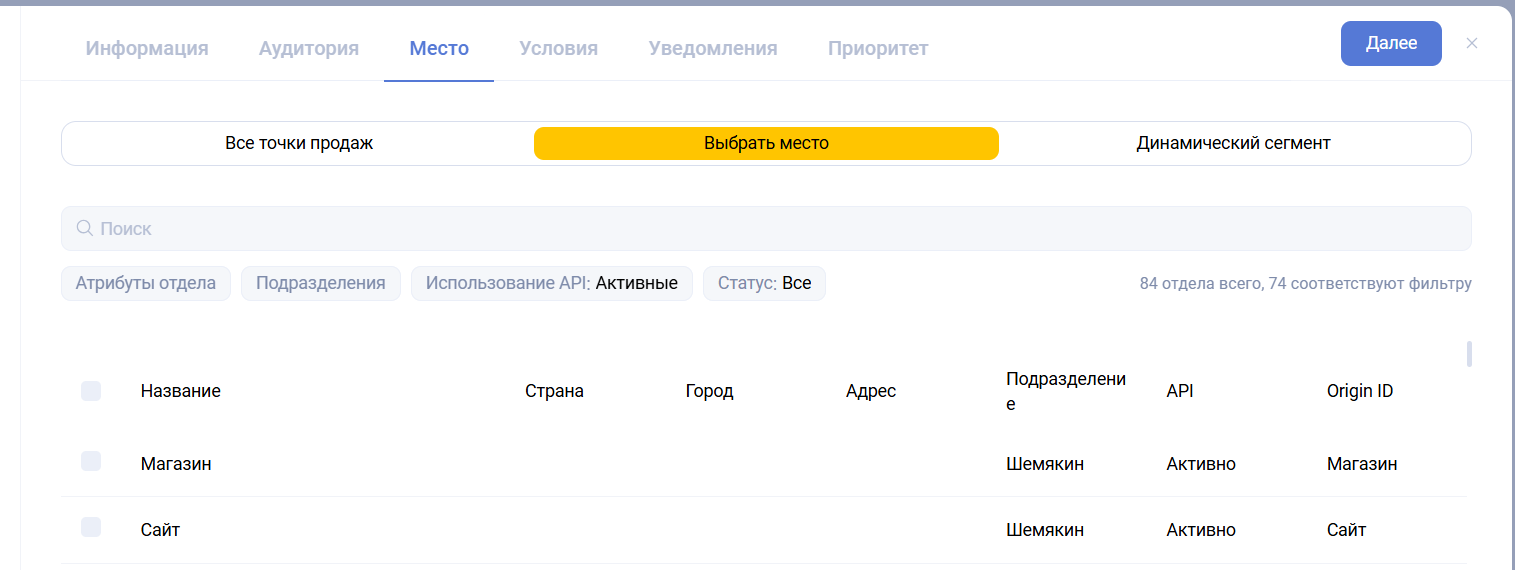The height and width of the screenshot is (570, 1515).
Task: Choose the Динамический сегмент option
Action: tap(1233, 143)
